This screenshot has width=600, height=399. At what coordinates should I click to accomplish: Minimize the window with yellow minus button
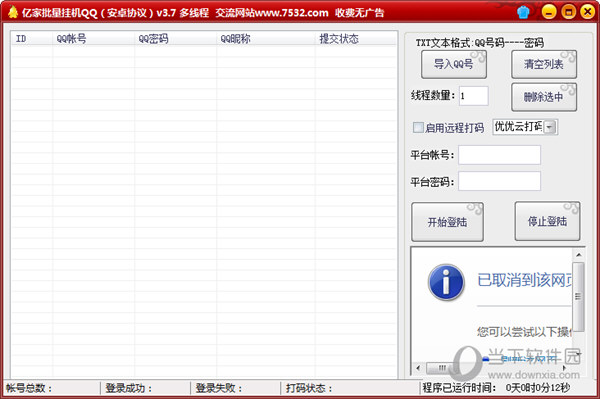point(549,12)
